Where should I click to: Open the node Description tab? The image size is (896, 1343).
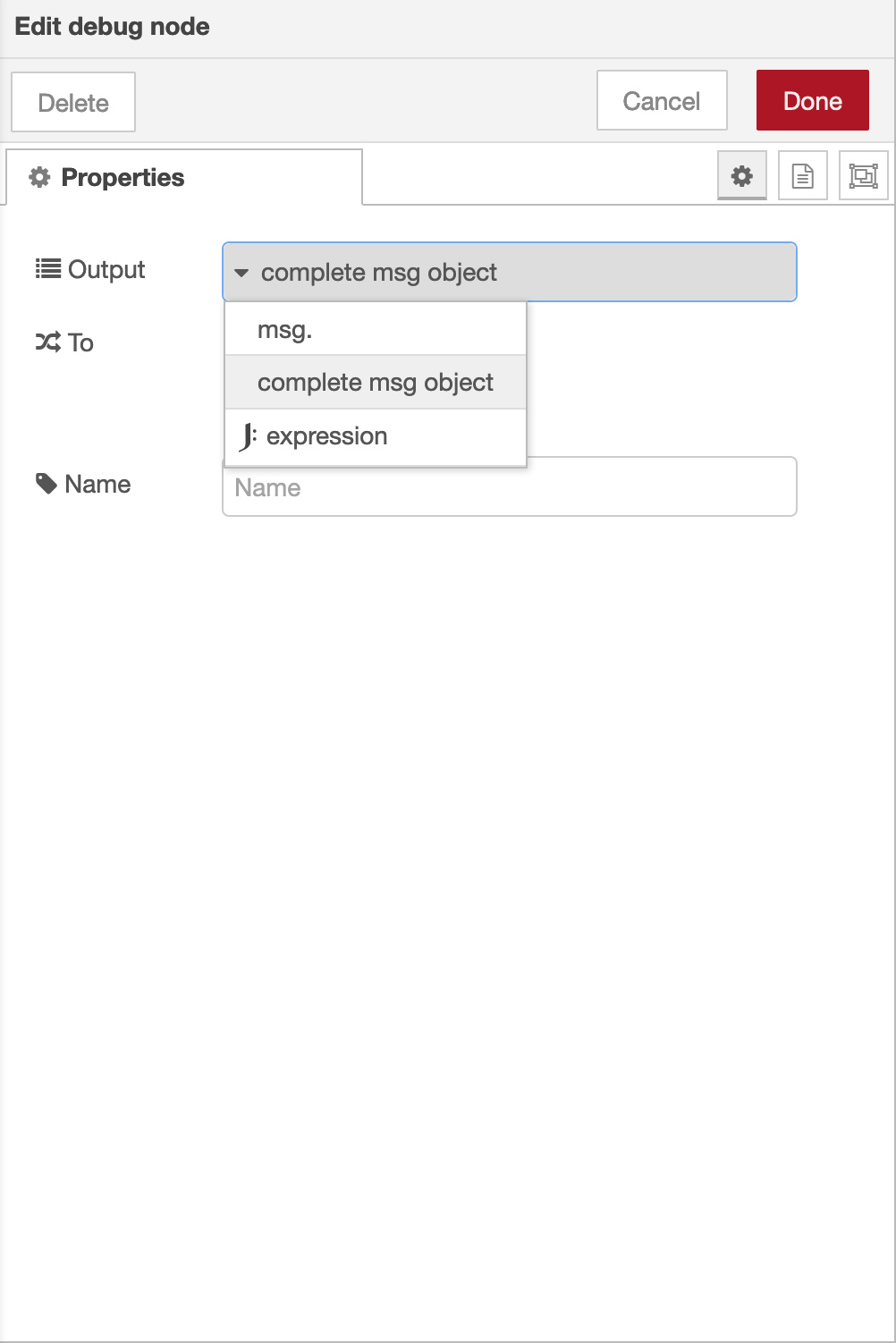pos(802,176)
